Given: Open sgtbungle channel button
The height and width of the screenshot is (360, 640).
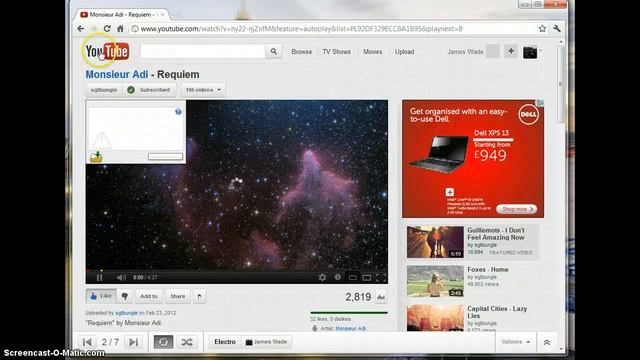Looking at the screenshot, I should (x=104, y=90).
